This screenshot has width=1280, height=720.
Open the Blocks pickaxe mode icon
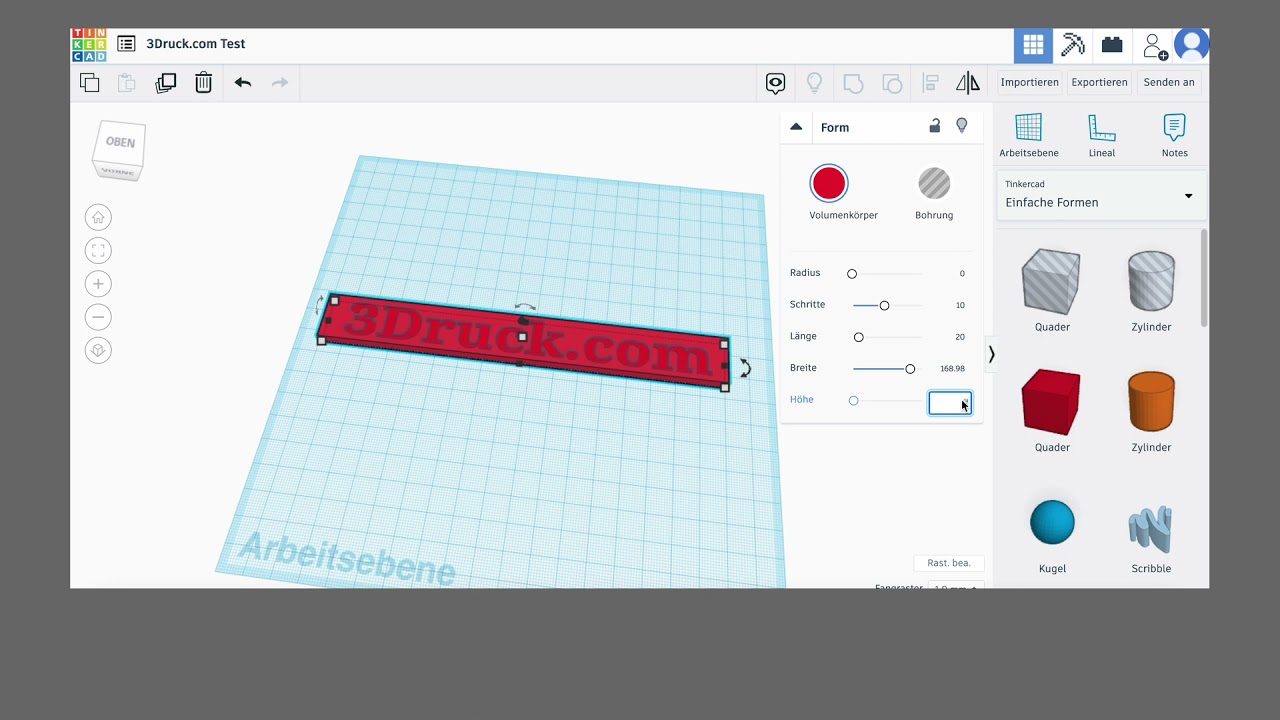click(1072, 45)
